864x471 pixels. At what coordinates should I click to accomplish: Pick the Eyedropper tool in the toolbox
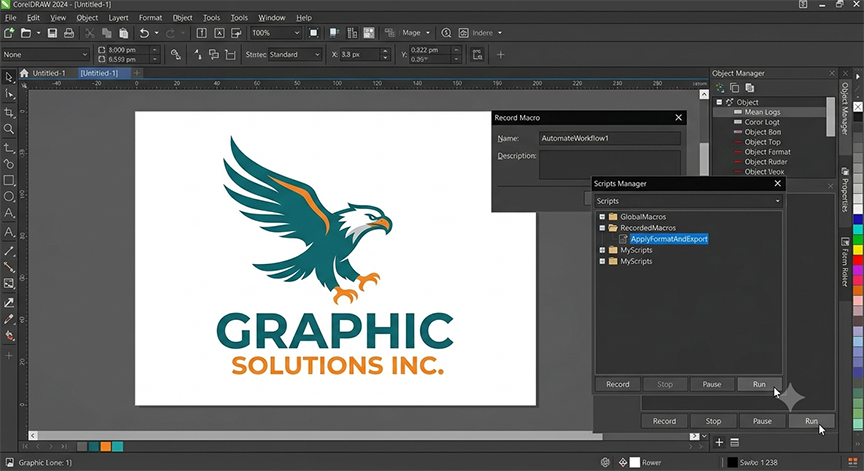(x=9, y=320)
